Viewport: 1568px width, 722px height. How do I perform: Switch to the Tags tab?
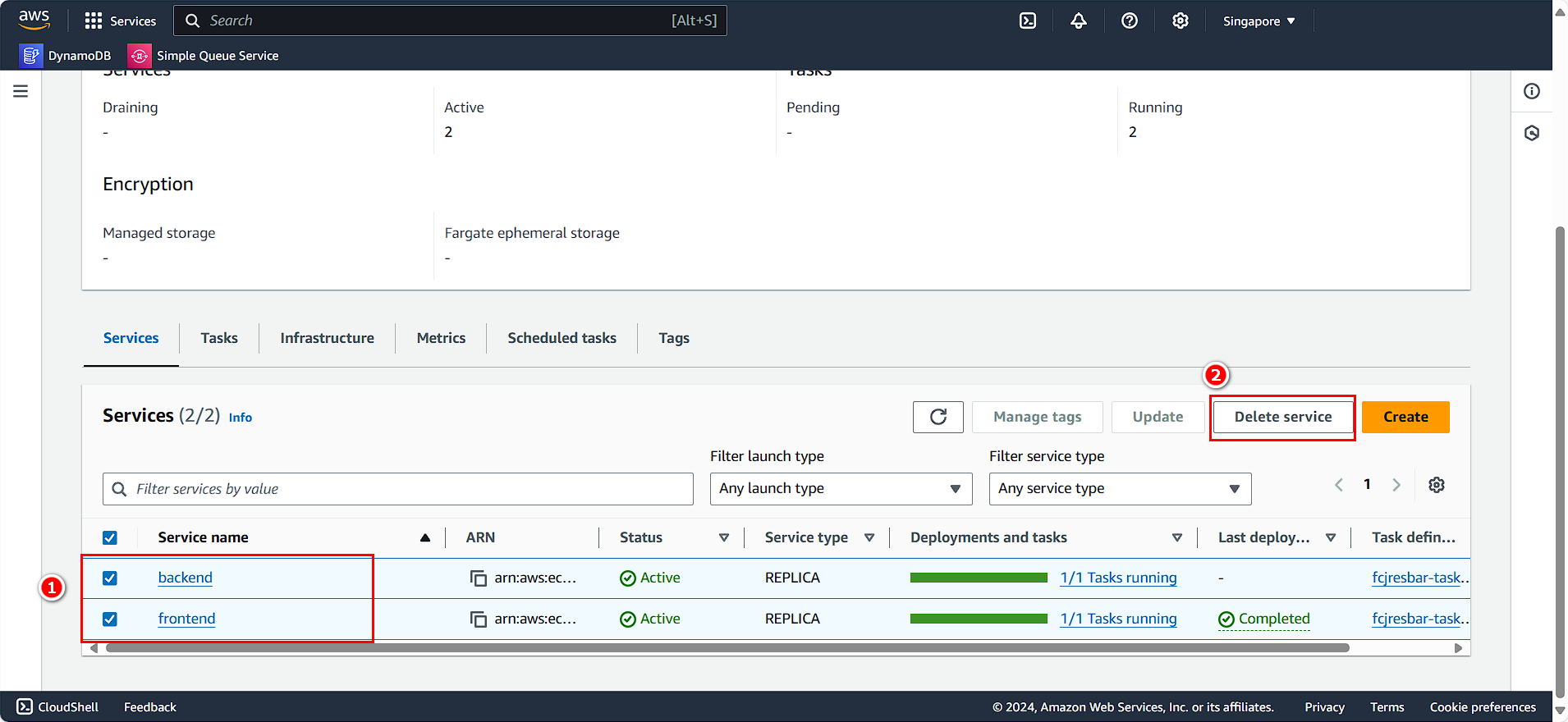(x=674, y=338)
